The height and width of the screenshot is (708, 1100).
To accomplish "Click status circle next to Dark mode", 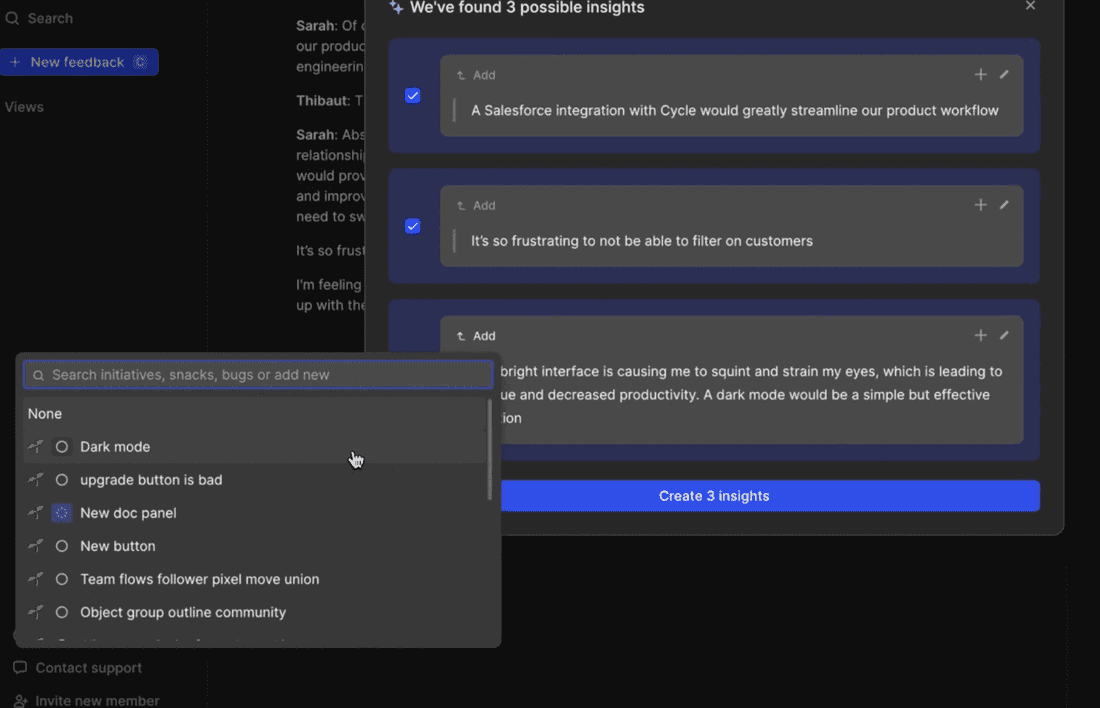I will coord(62,447).
